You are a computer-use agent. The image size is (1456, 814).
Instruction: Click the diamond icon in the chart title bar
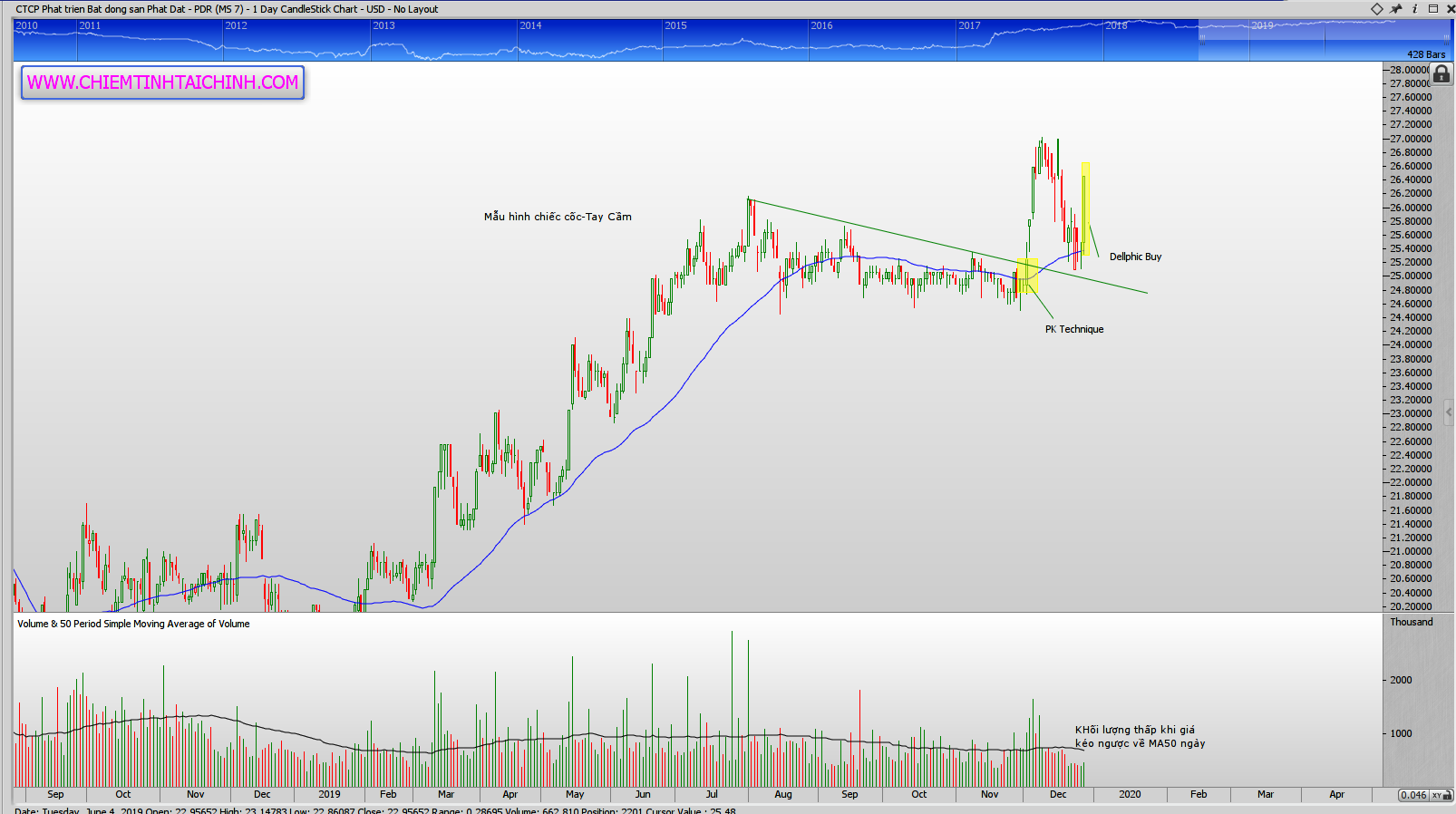click(x=1376, y=9)
